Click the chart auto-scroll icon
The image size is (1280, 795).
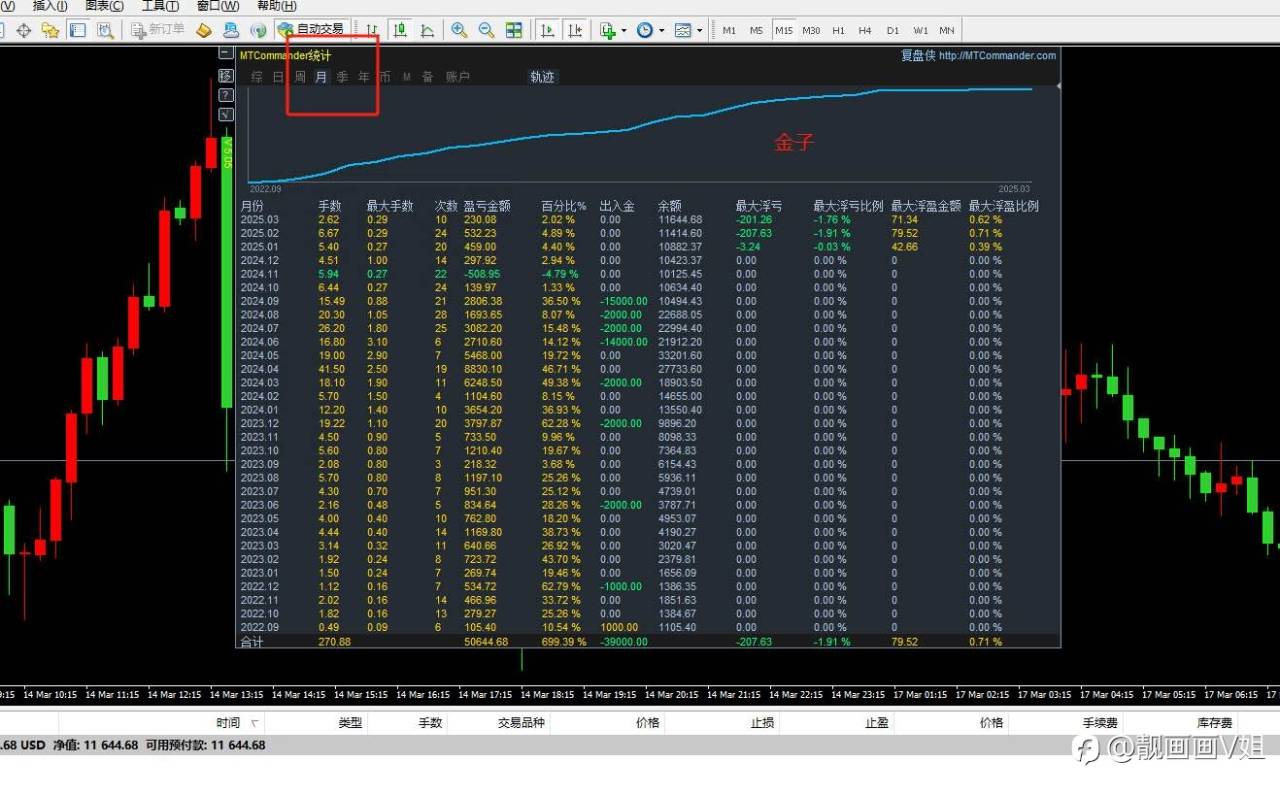click(548, 30)
